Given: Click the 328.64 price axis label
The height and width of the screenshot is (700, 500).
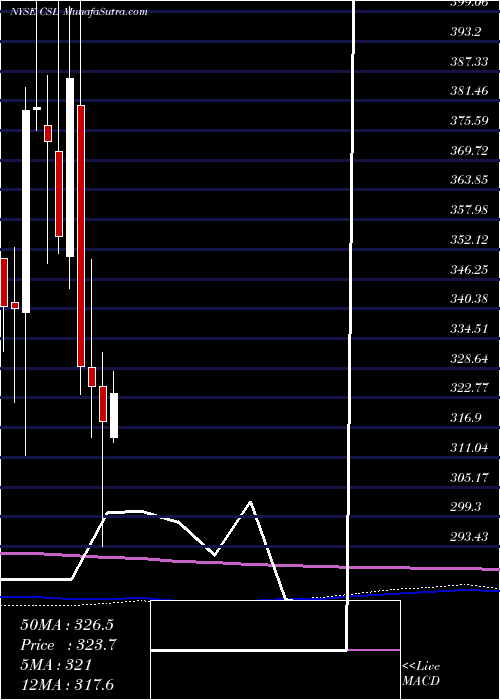Looking at the screenshot, I should click(469, 358).
